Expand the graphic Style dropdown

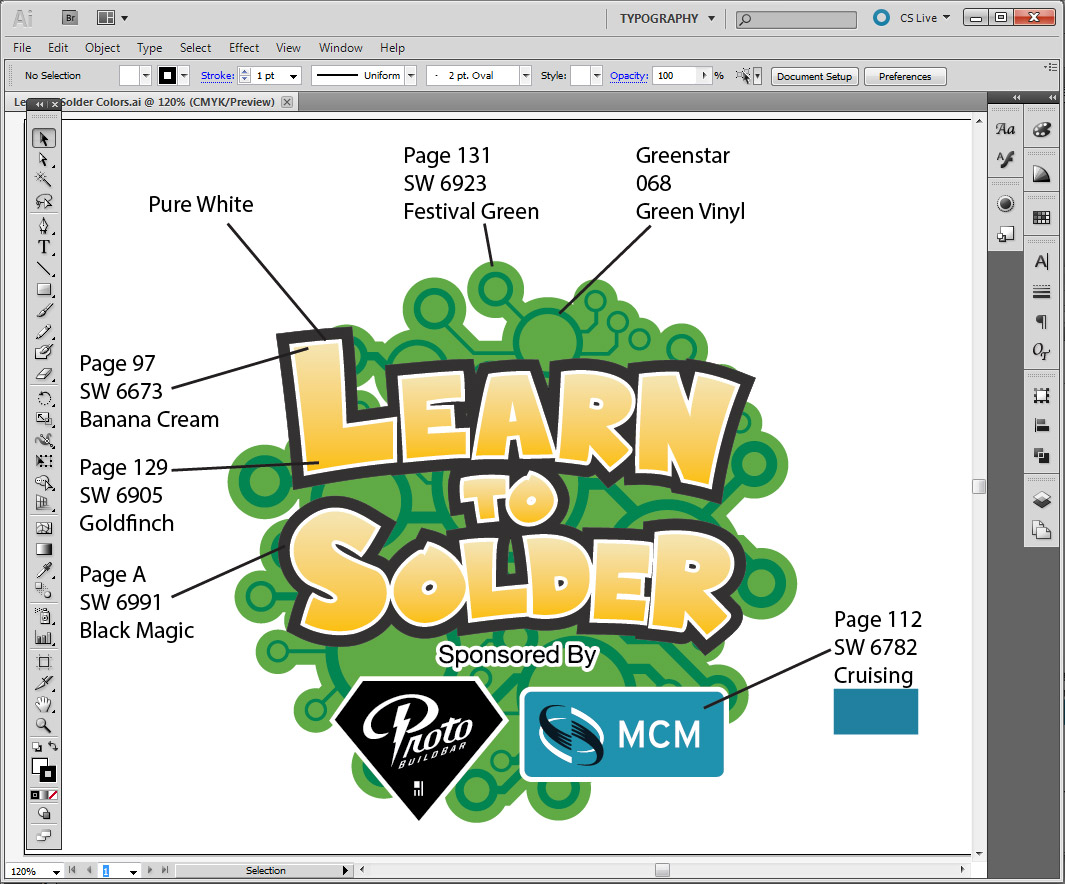tap(596, 76)
